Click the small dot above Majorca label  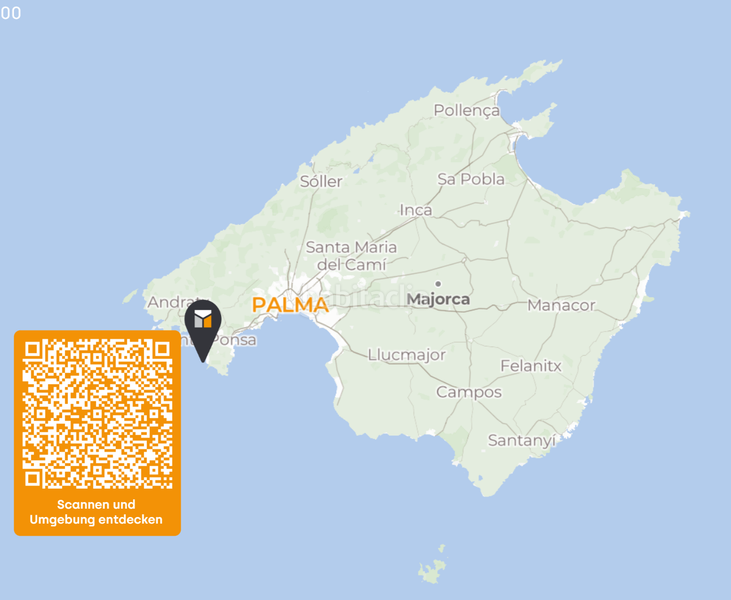coord(438,284)
